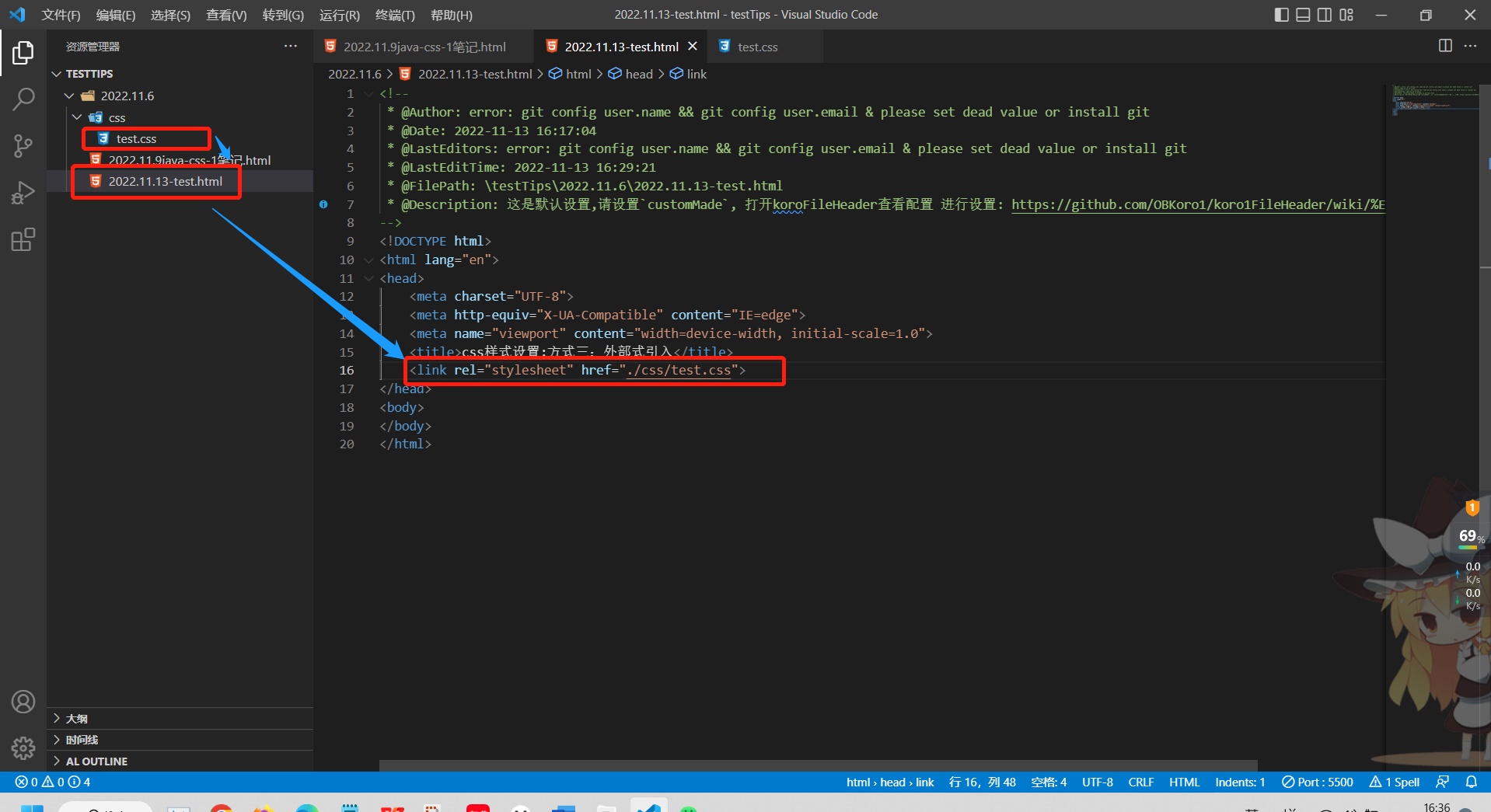The width and height of the screenshot is (1491, 812).
Task: Toggle primary side bar layout icon
Action: pos(1282,15)
